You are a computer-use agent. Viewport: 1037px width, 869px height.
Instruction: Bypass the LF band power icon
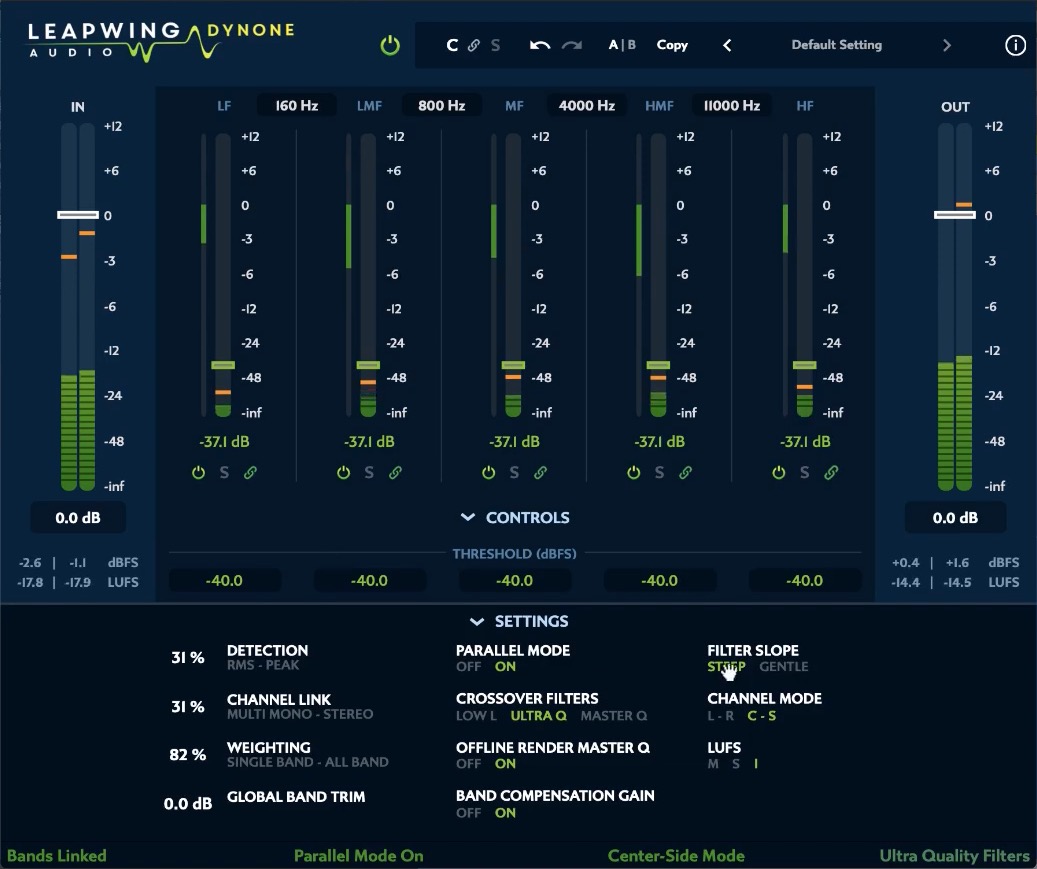click(198, 472)
